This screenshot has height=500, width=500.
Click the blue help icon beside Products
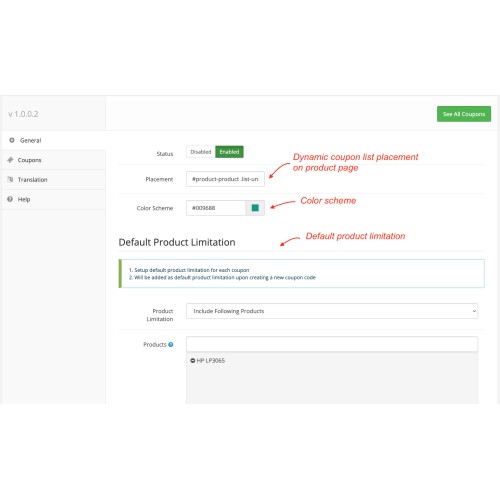tap(171, 344)
